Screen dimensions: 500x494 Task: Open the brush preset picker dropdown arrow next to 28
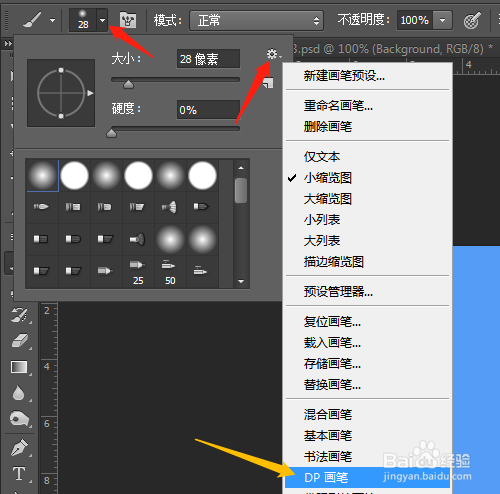[x=102, y=20]
